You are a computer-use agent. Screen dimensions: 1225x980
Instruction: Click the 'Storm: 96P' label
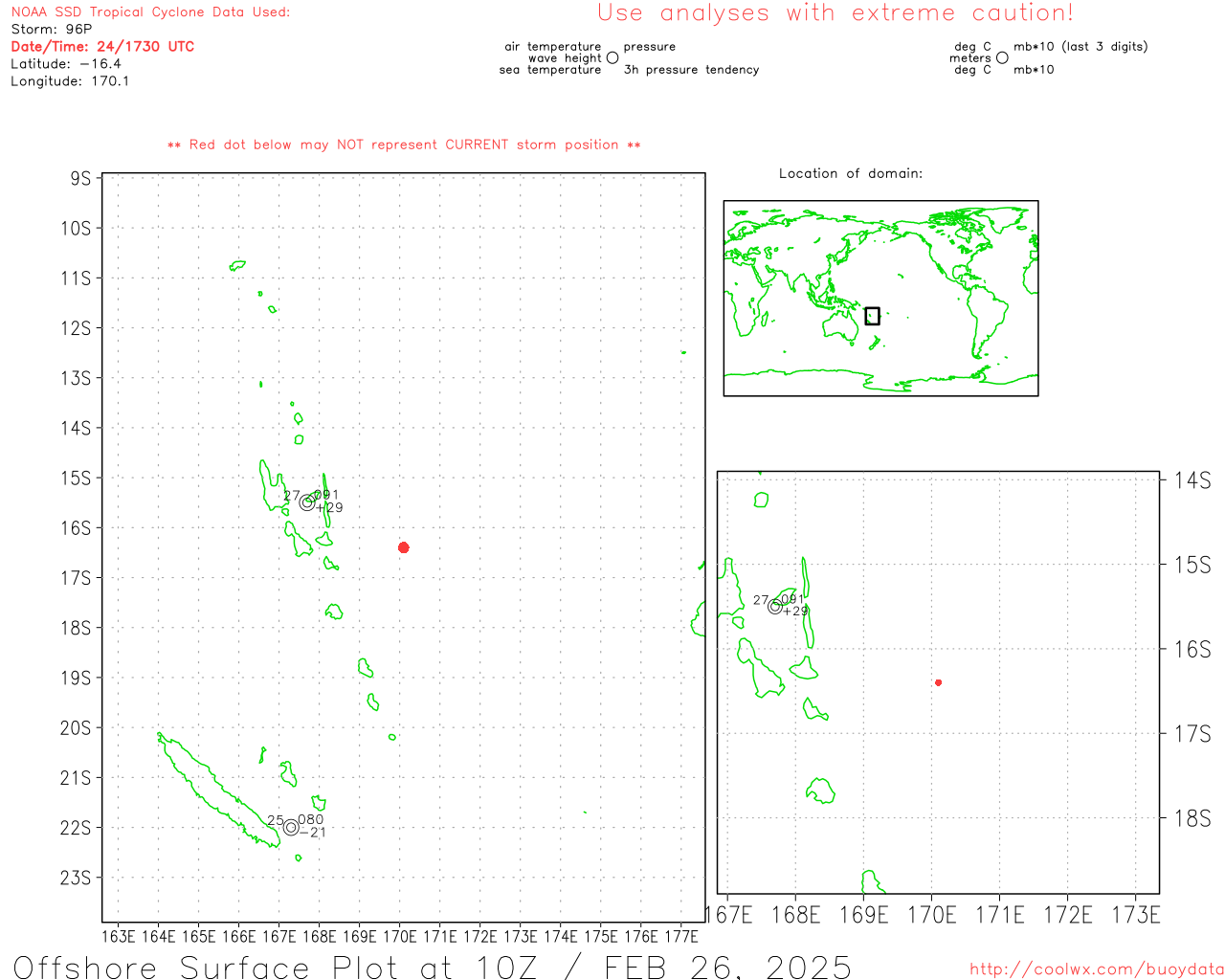[x=52, y=30]
